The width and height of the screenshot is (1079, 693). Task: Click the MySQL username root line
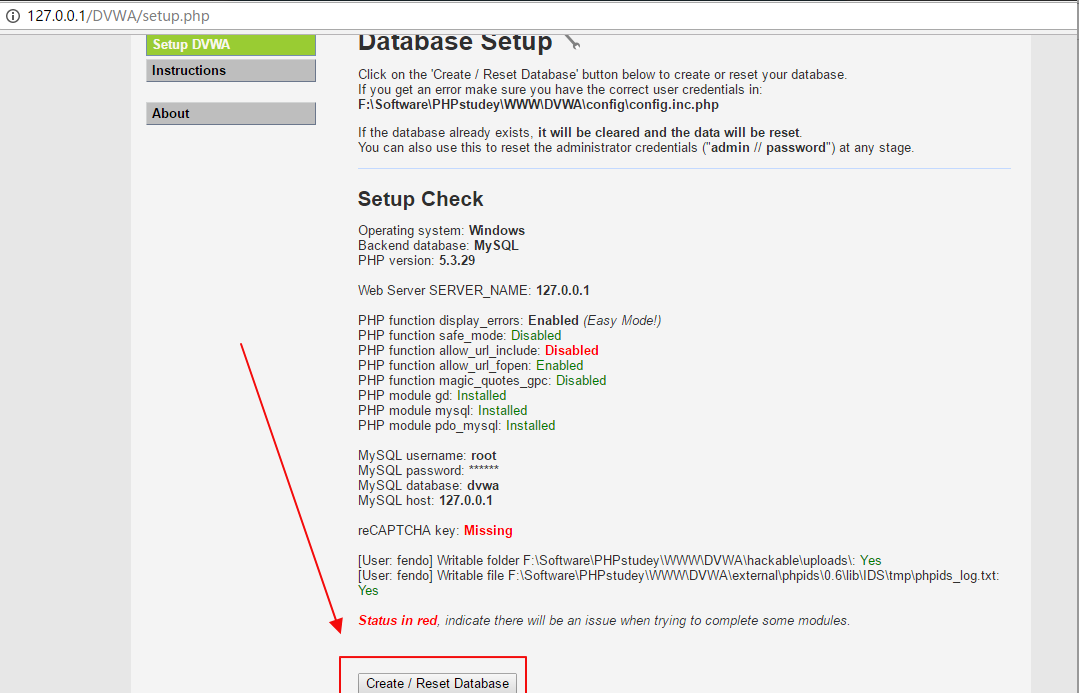[427, 456]
